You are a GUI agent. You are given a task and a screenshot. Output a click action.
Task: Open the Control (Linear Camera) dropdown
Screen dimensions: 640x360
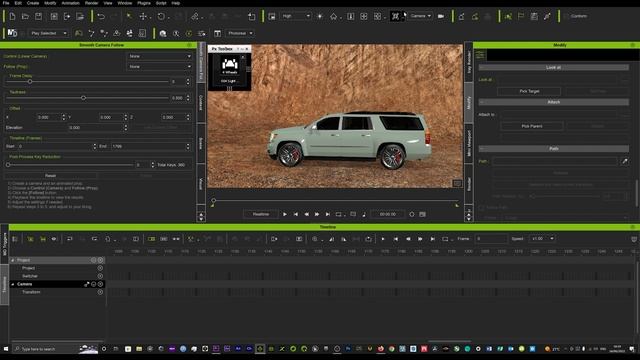click(159, 56)
